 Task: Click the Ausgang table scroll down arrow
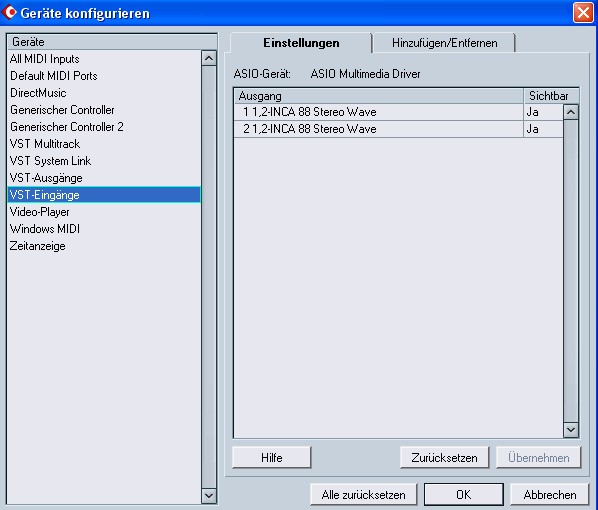point(571,430)
